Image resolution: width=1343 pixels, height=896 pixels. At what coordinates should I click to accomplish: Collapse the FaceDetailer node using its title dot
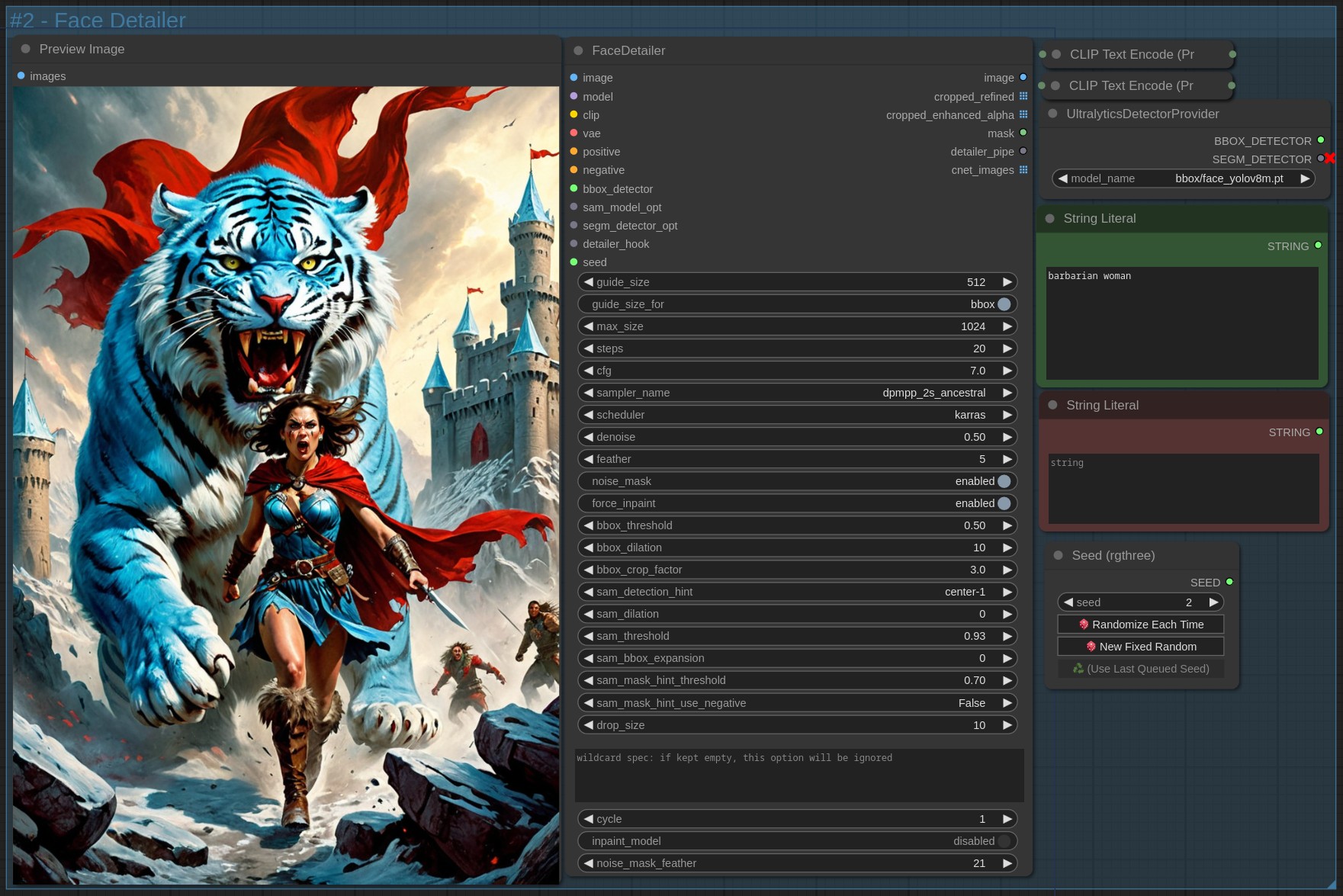[x=578, y=50]
